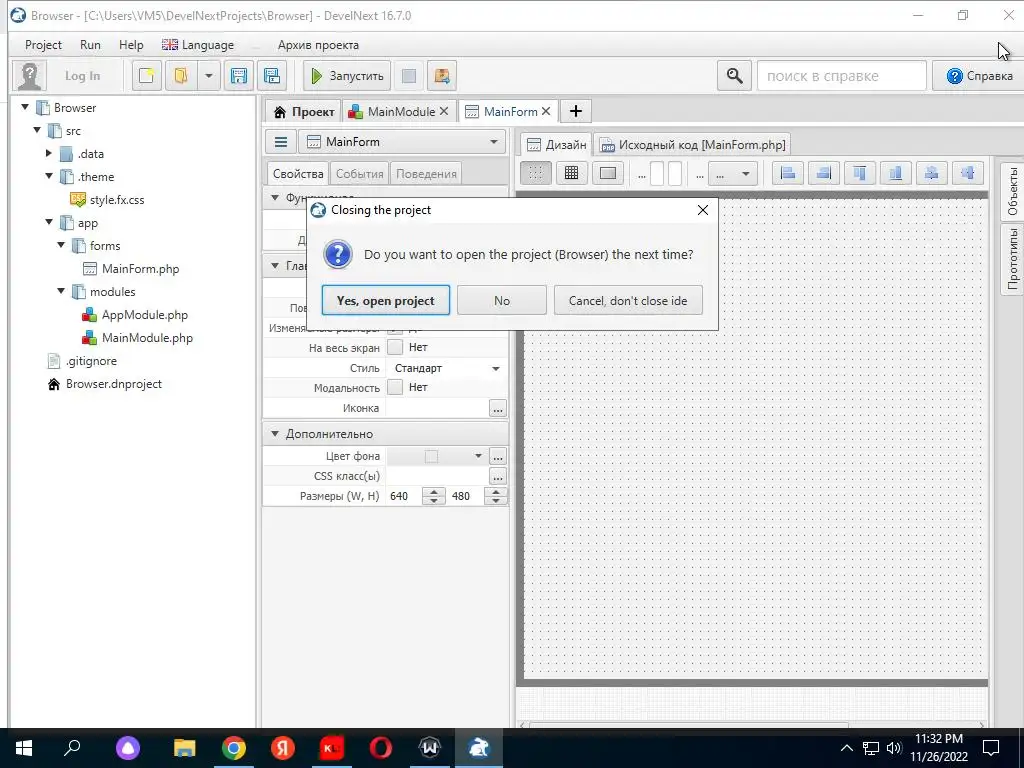This screenshot has height=768, width=1024.
Task: Click the Цвет фона '...' button
Action: pos(498,456)
